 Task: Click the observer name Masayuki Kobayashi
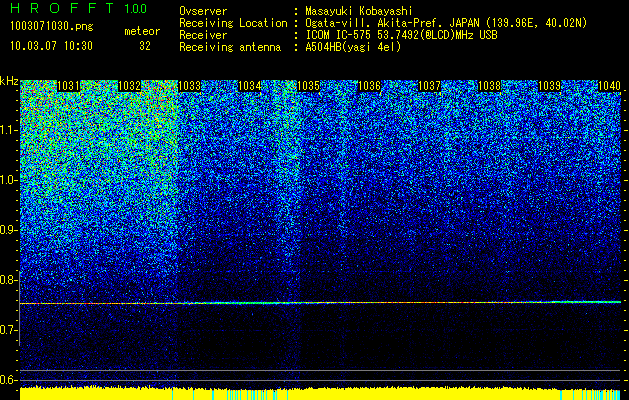pos(358,11)
